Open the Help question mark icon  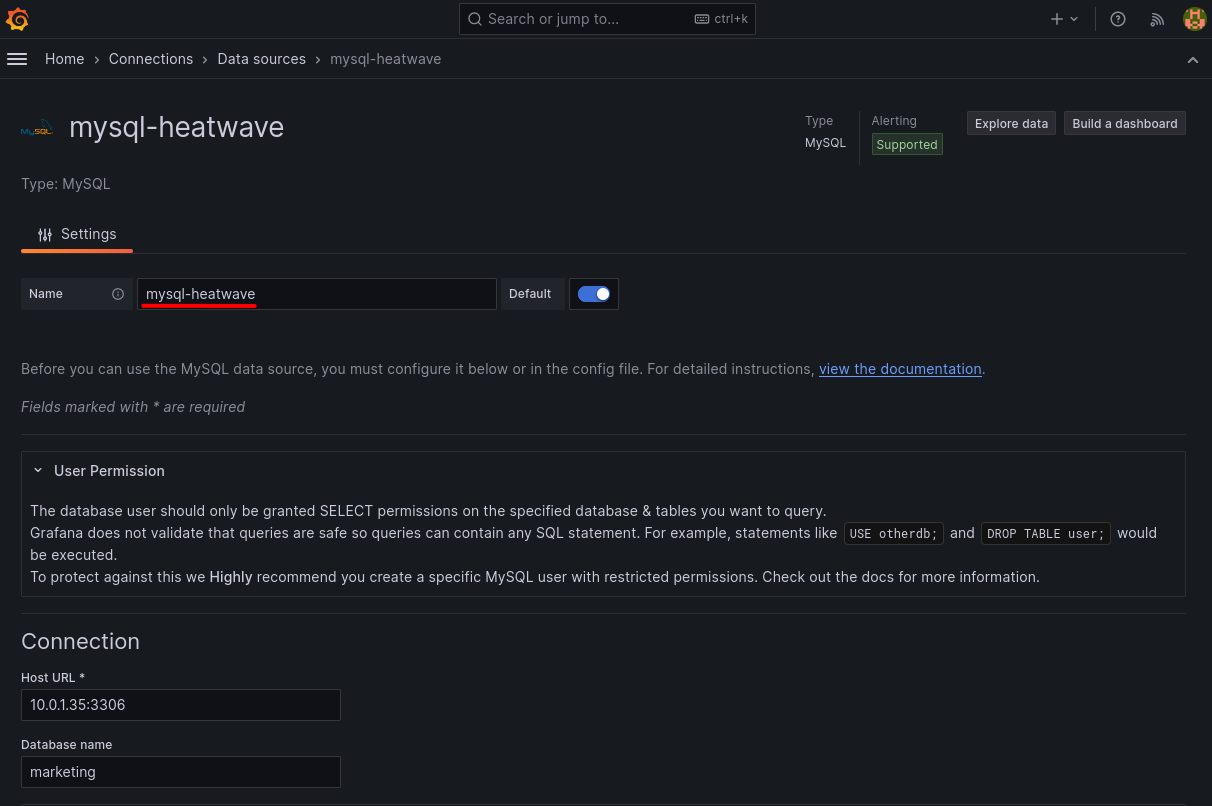point(1118,19)
